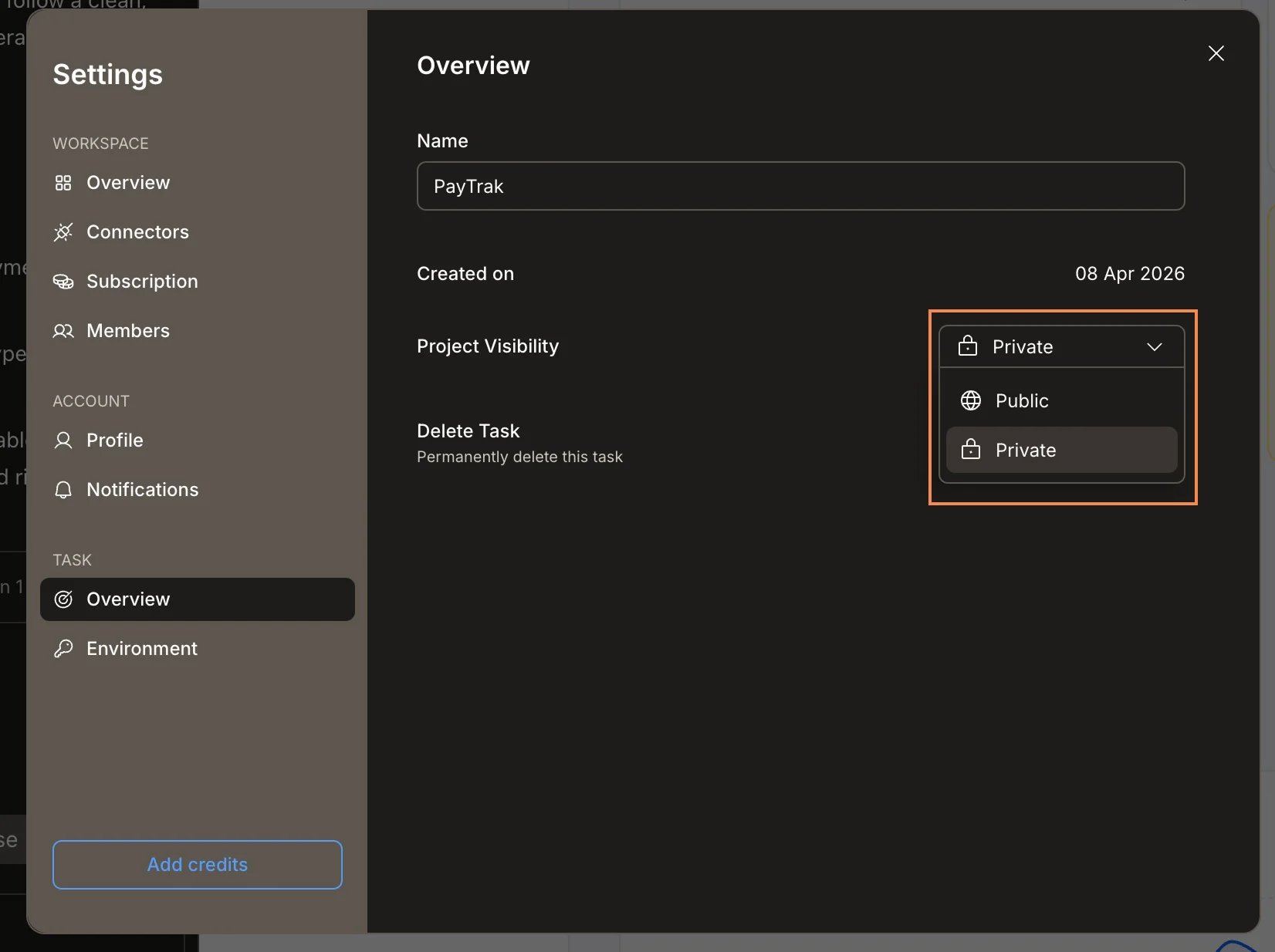Select the active Task Overview item
Viewport: 1275px width, 952px height.
198,599
